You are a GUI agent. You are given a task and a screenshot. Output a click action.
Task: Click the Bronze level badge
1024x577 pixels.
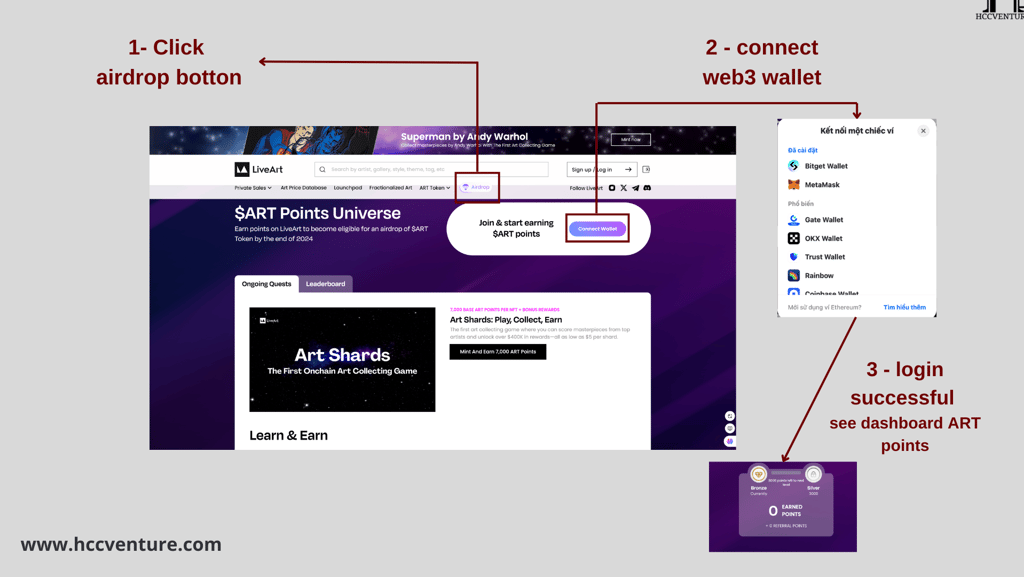coord(758,474)
